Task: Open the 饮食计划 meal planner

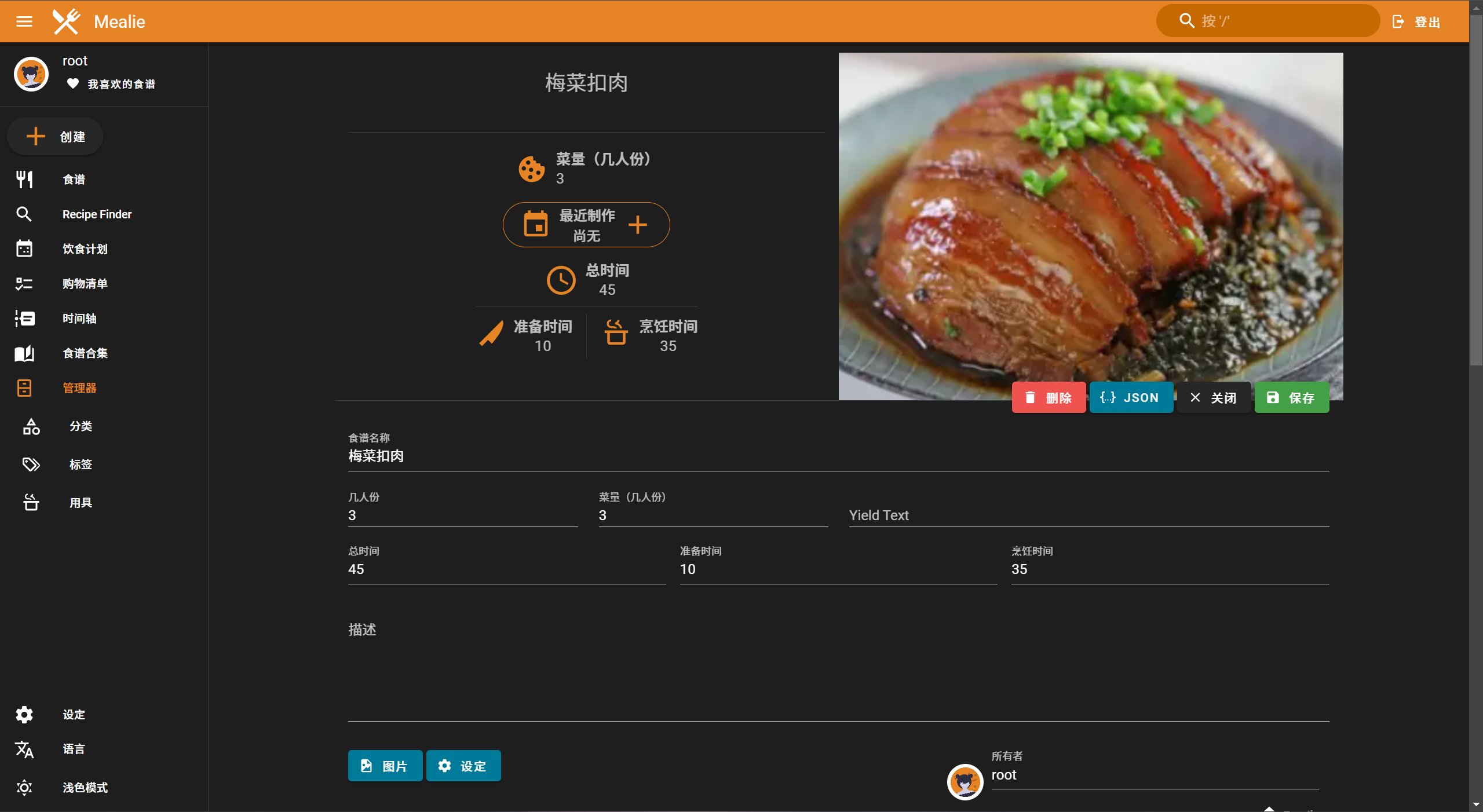Action: coord(85,249)
